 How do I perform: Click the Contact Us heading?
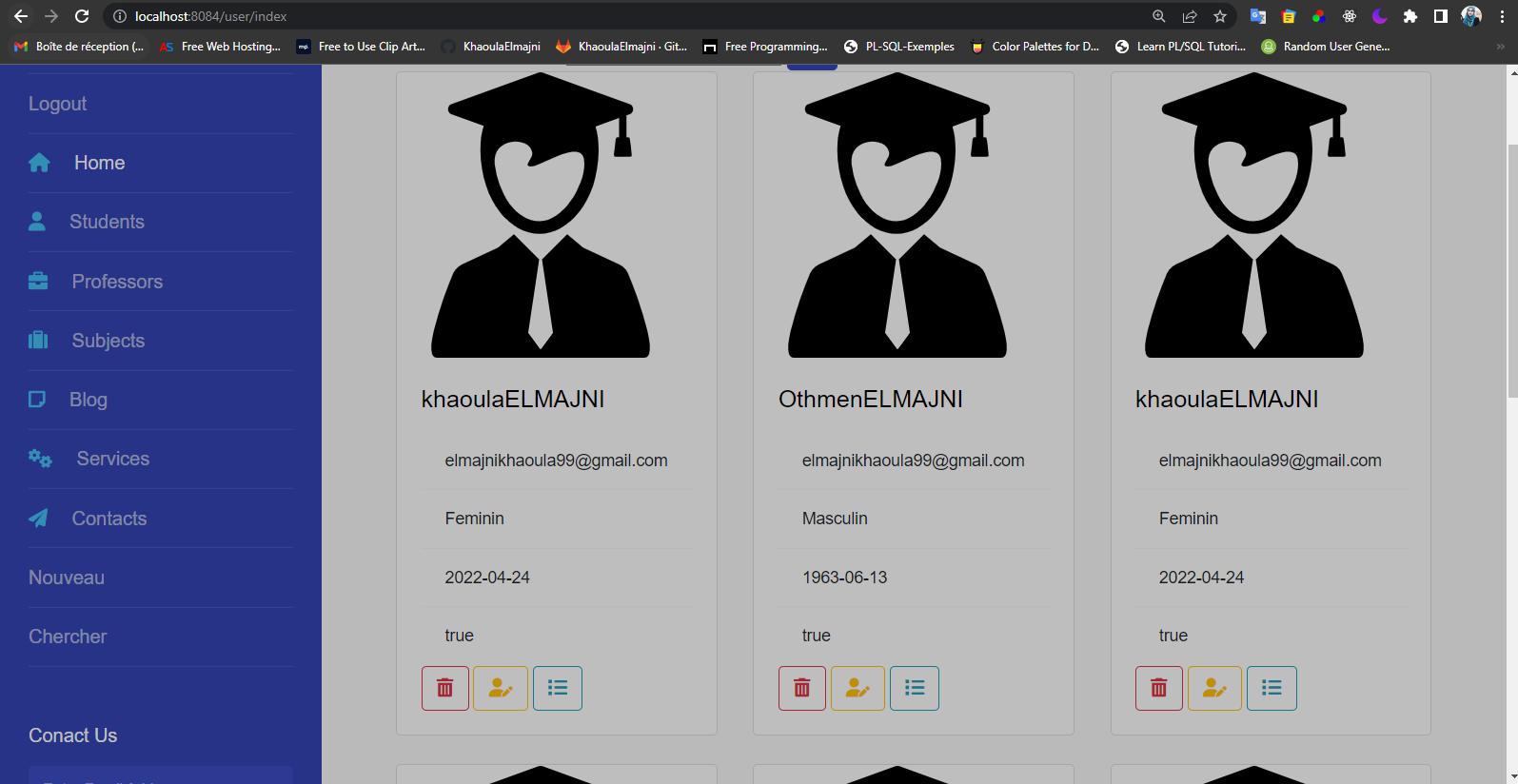tap(73, 735)
